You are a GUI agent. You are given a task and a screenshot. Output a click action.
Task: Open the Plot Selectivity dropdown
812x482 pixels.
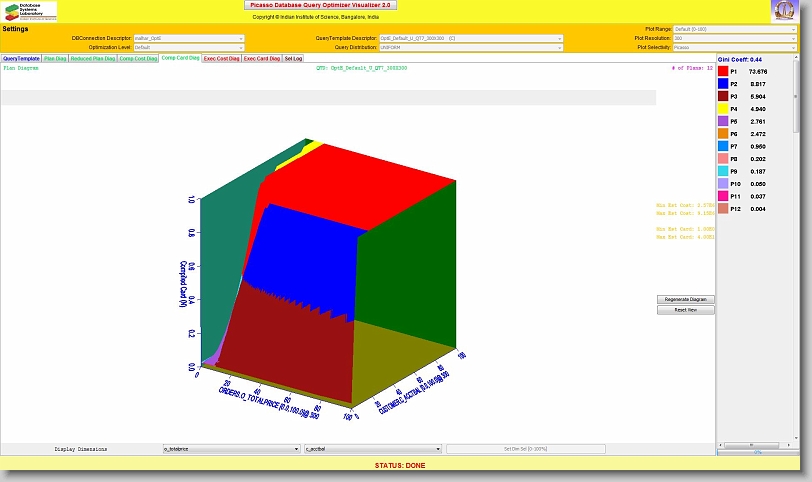pyautogui.click(x=735, y=47)
